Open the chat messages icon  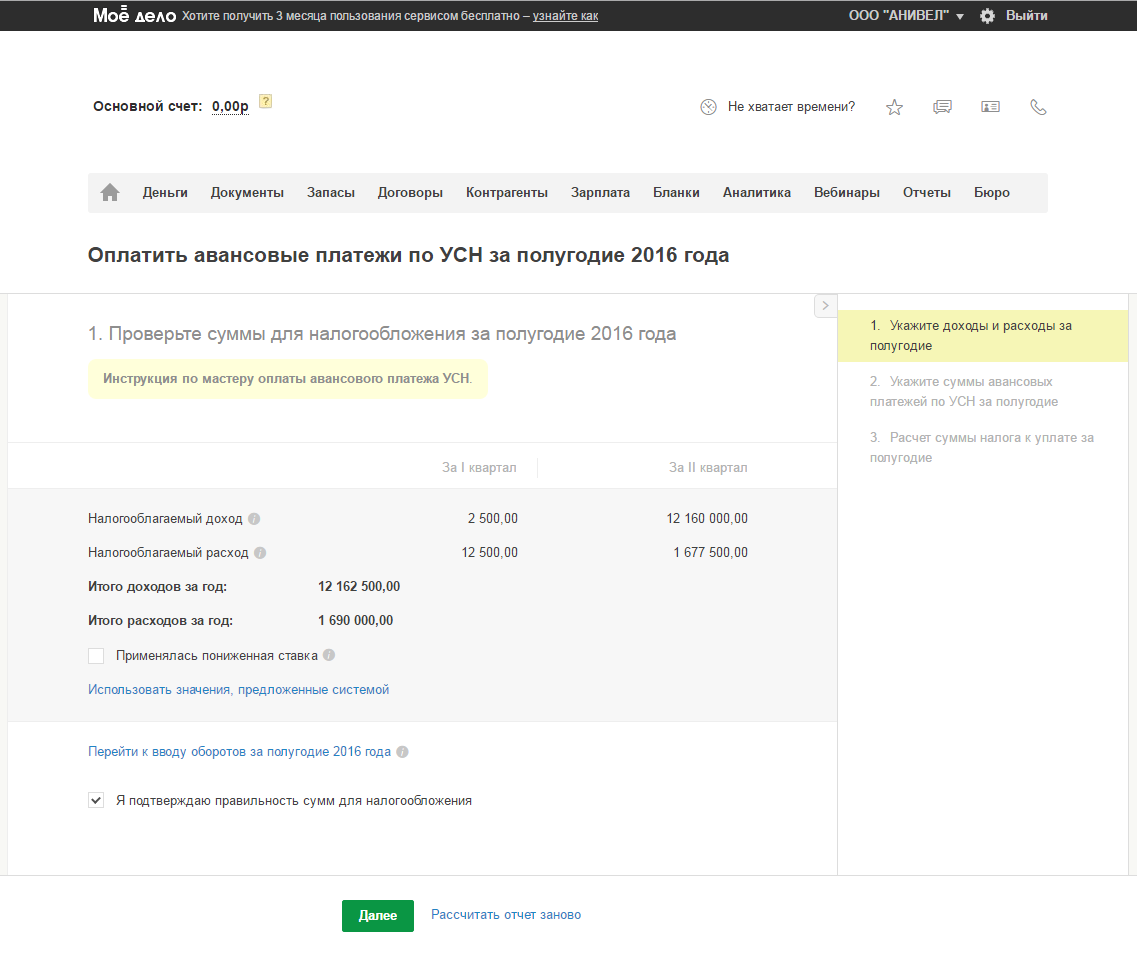(942, 107)
